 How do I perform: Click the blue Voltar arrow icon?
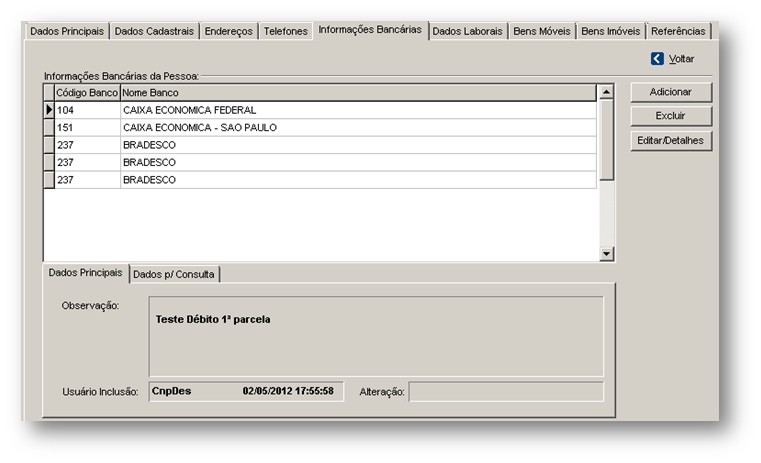(x=657, y=59)
